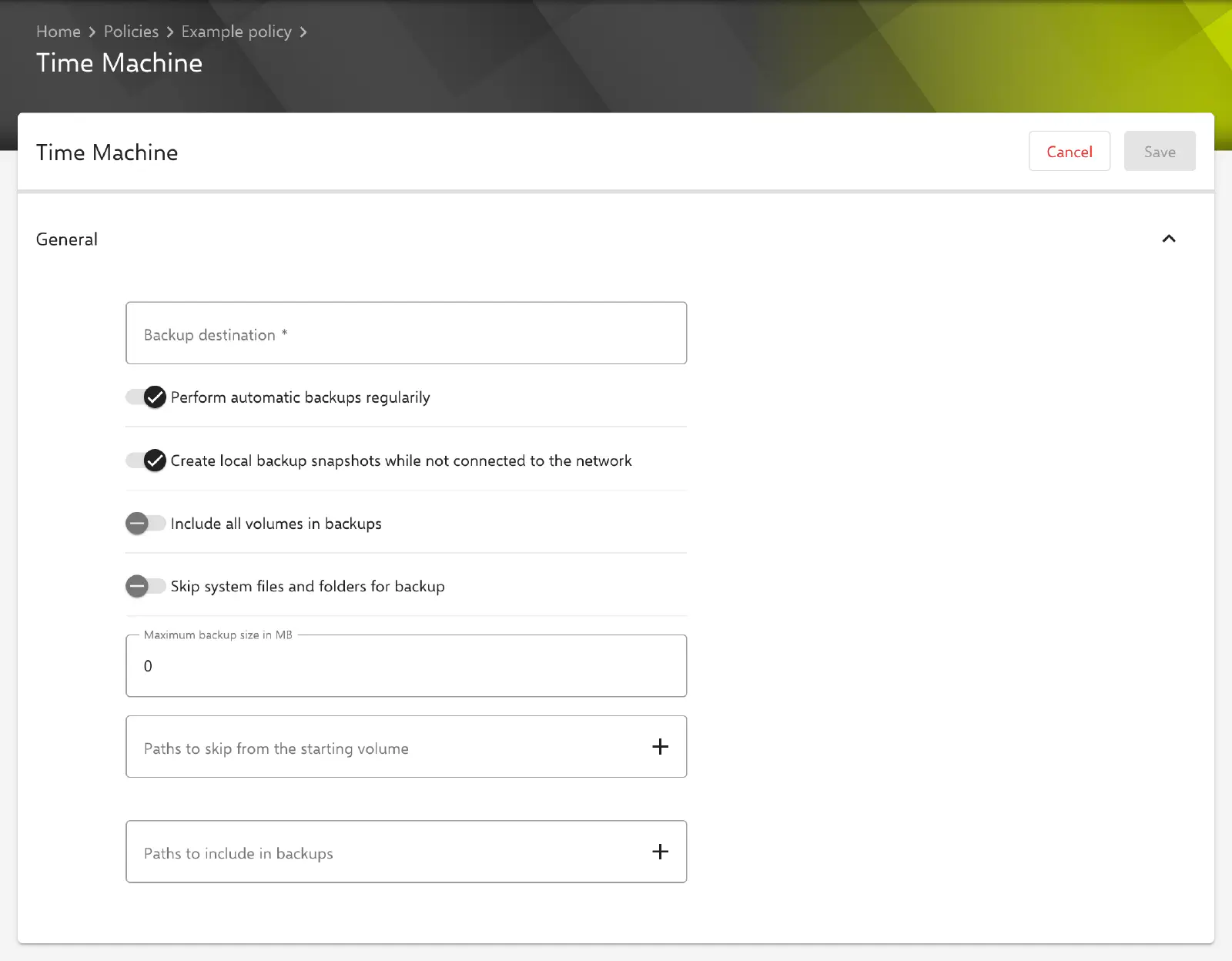Enable Skip system files and folders
Image resolution: width=1232 pixels, height=961 pixels.
[x=146, y=587]
